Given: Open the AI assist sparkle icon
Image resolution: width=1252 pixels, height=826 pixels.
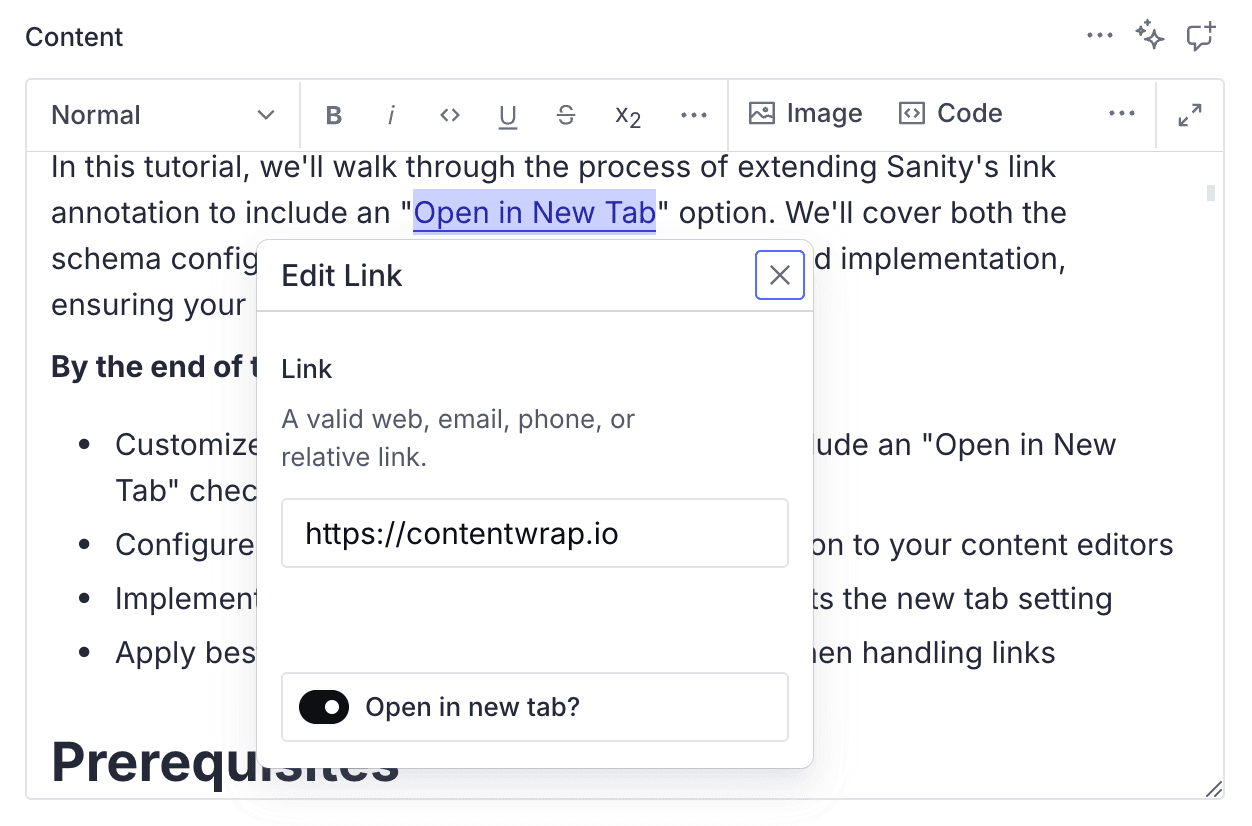Looking at the screenshot, I should pyautogui.click(x=1150, y=35).
